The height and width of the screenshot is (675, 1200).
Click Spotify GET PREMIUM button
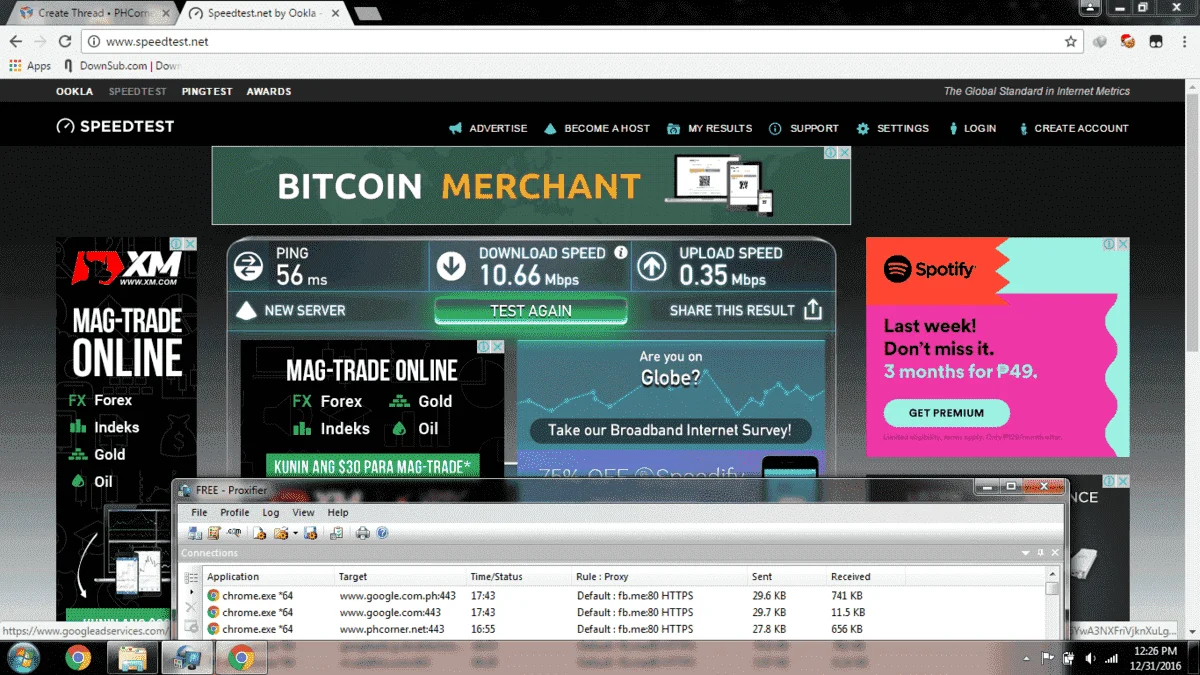[946, 413]
